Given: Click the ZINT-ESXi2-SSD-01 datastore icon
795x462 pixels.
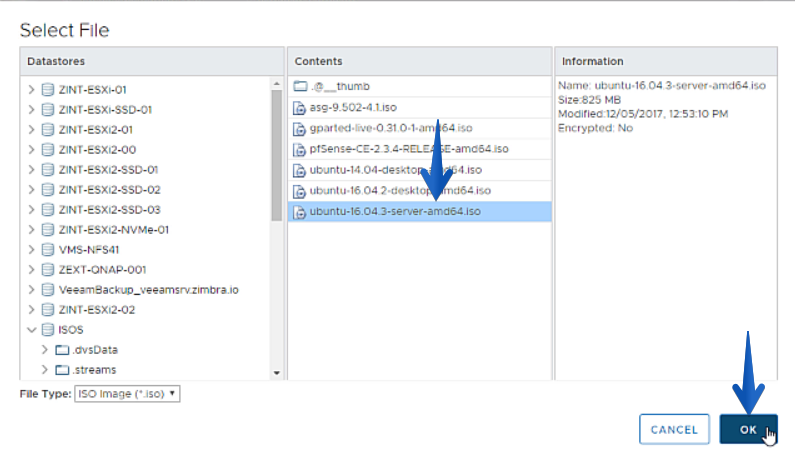Looking at the screenshot, I should point(48,170).
